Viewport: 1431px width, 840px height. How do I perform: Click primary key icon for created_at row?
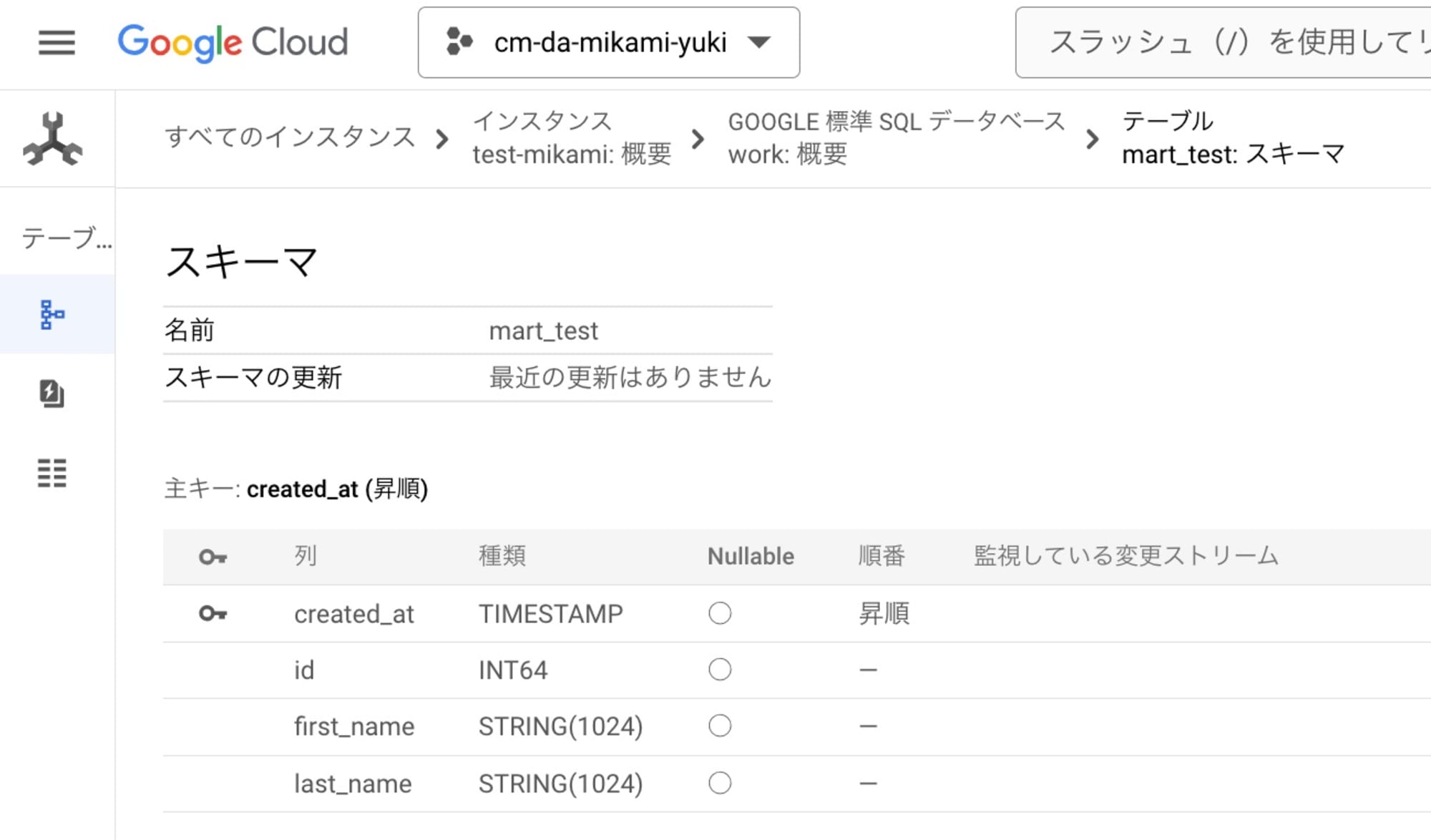(213, 613)
